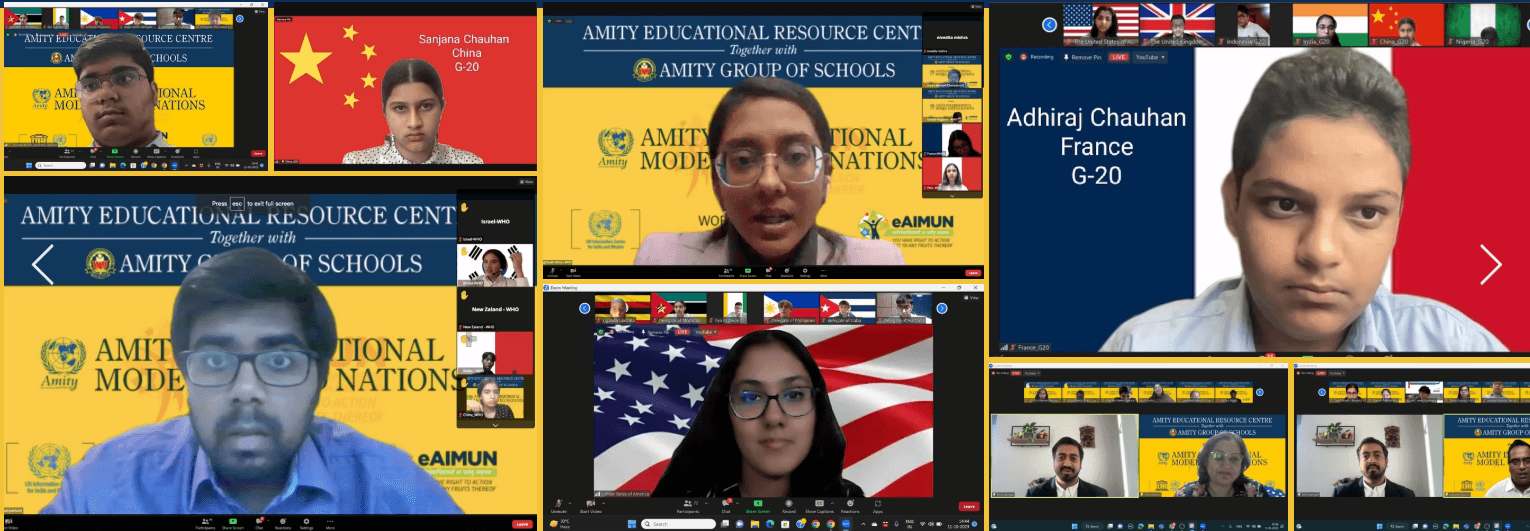Select China_WHO participant thumbnail
The image size is (1530, 531).
click(496, 396)
